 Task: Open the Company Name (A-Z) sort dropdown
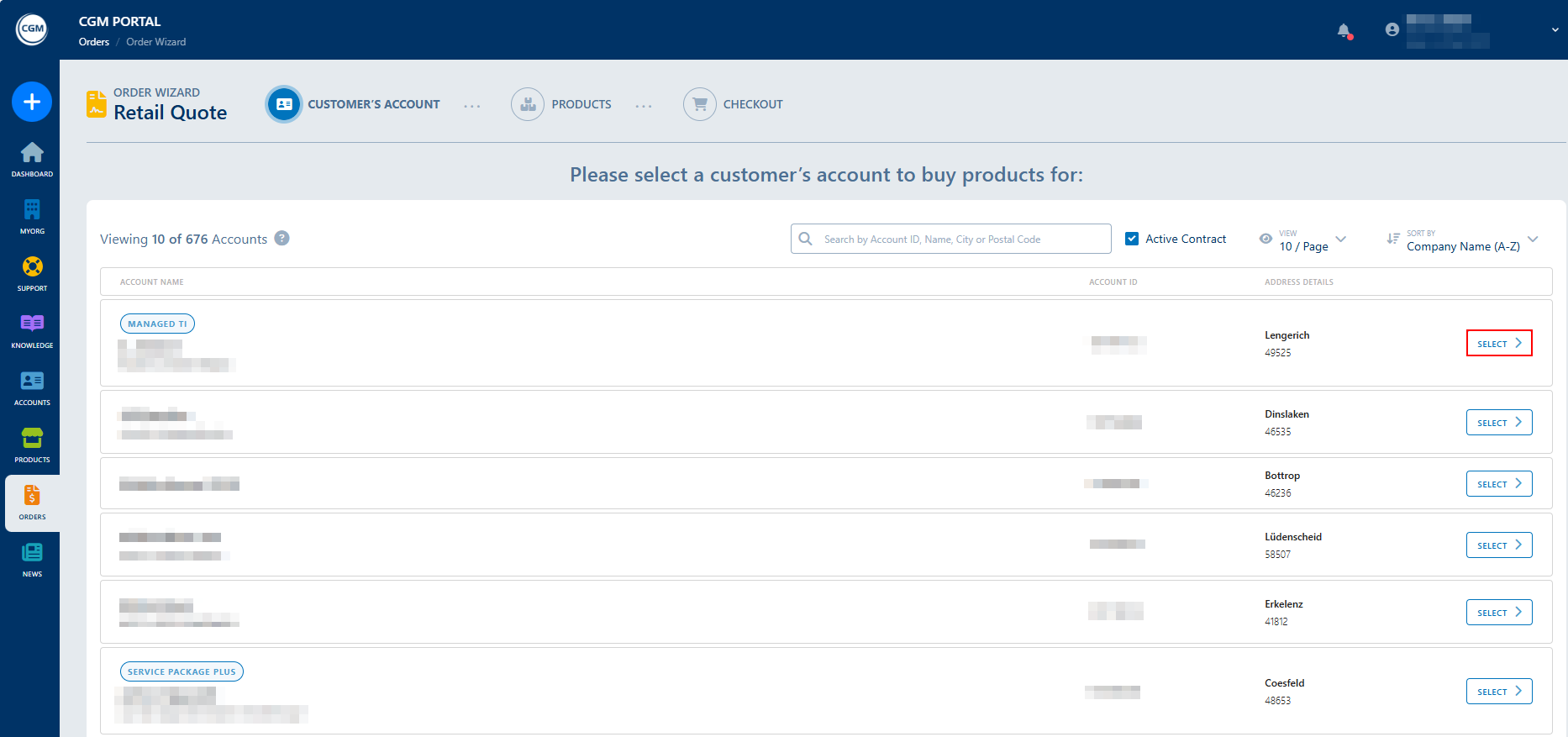(1472, 240)
